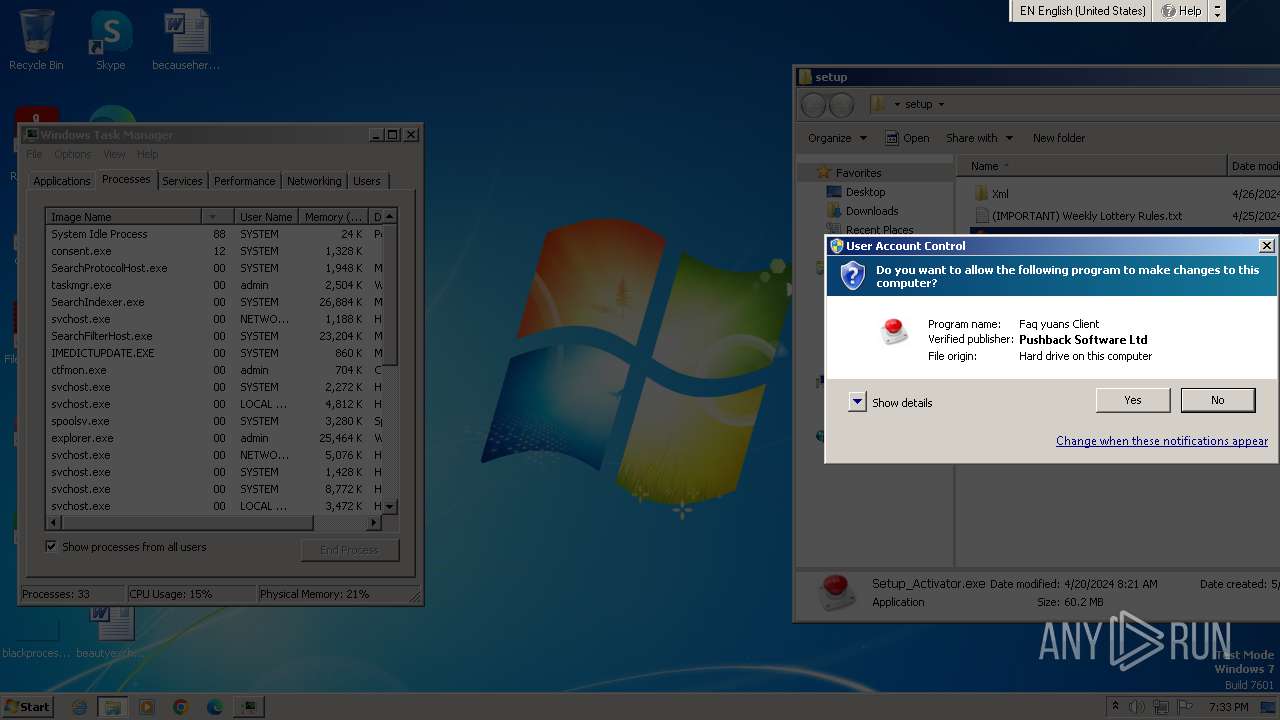
Task: Select SearchIndexer.exe process row
Action: [214, 302]
